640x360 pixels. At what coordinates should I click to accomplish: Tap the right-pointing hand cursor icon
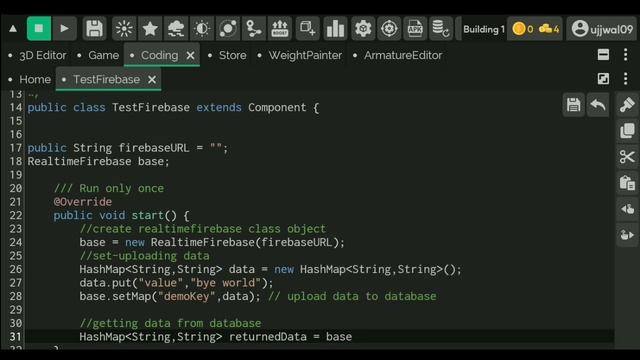tap(627, 235)
